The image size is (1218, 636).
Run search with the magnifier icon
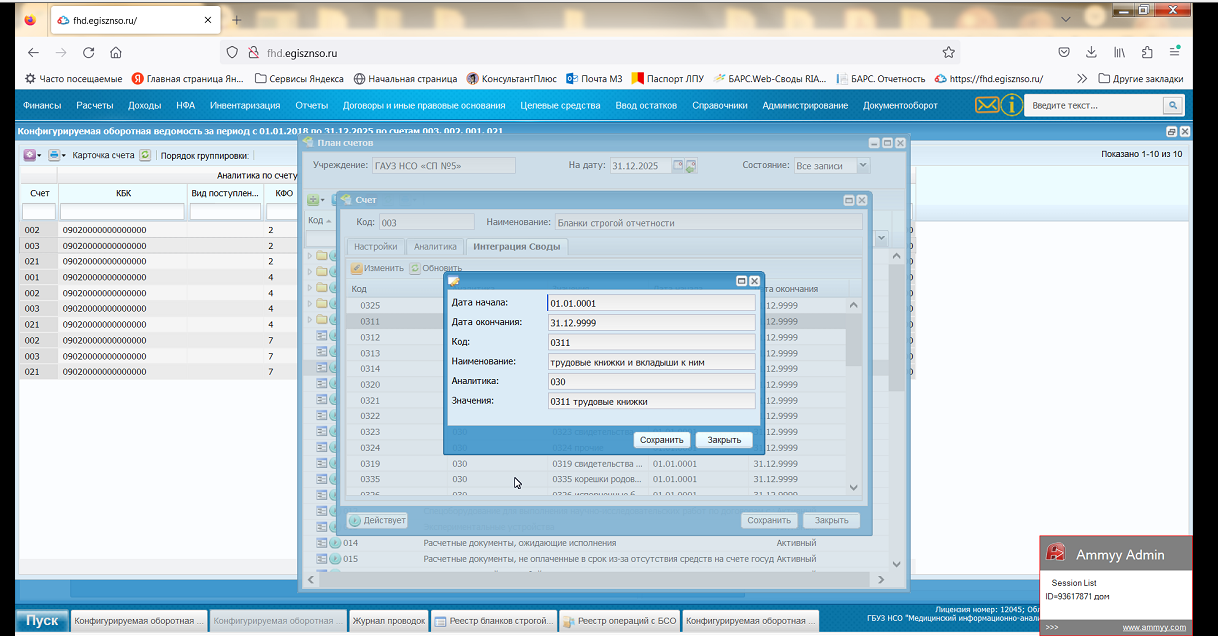click(x=1172, y=105)
